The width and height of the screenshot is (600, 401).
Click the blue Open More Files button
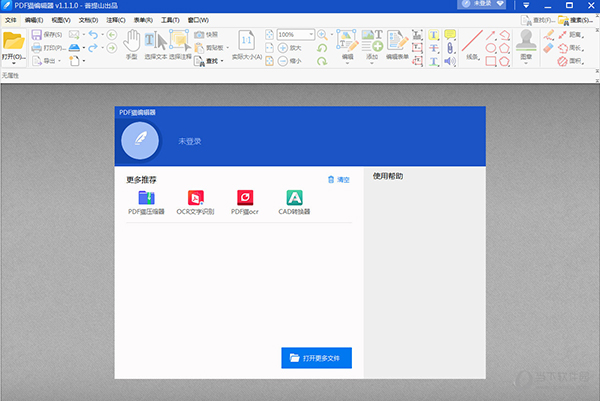click(316, 358)
